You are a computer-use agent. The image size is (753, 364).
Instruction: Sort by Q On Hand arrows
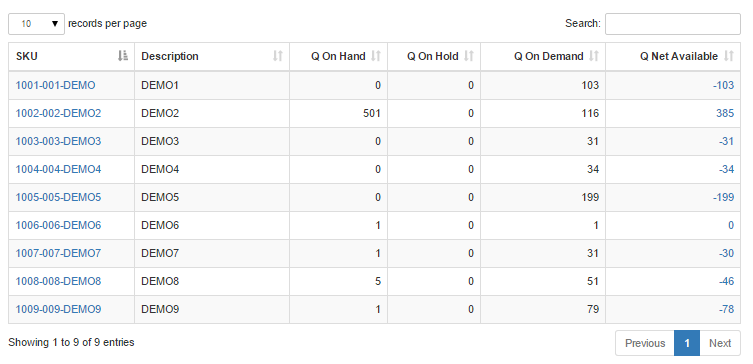(376, 56)
